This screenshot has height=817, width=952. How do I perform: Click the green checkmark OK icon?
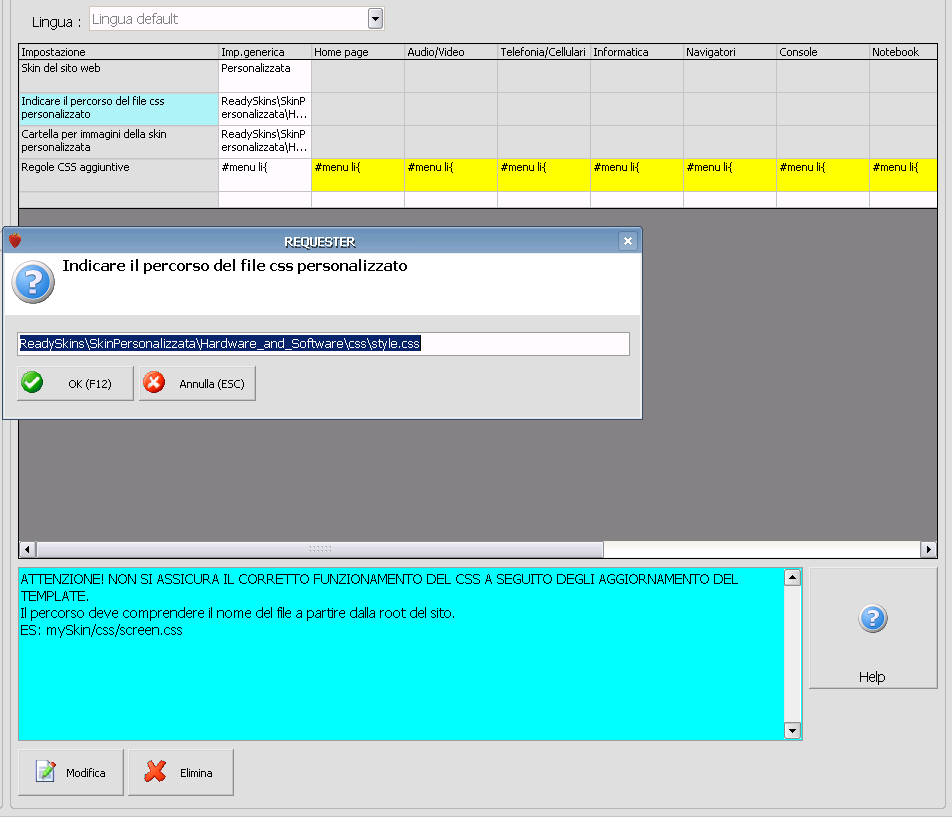[x=32, y=383]
